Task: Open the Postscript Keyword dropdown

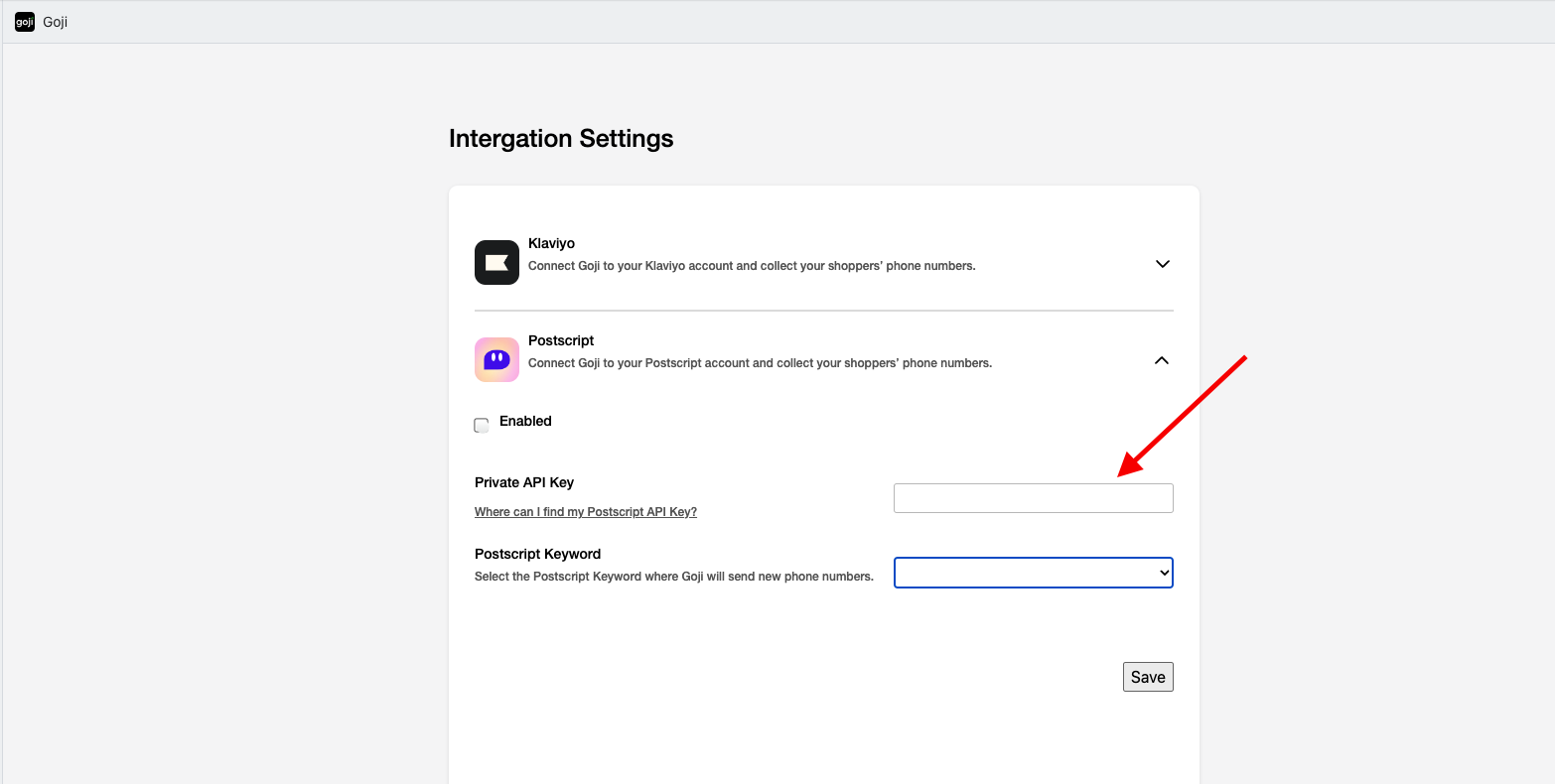Action: coord(1034,573)
